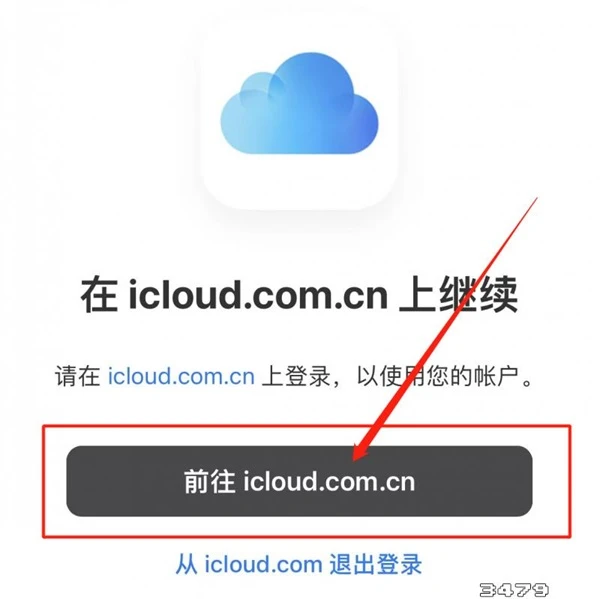Viewport: 600px width, 599px height.
Task: Click icloud.com text in the sign-out link
Action: click(x=263, y=564)
